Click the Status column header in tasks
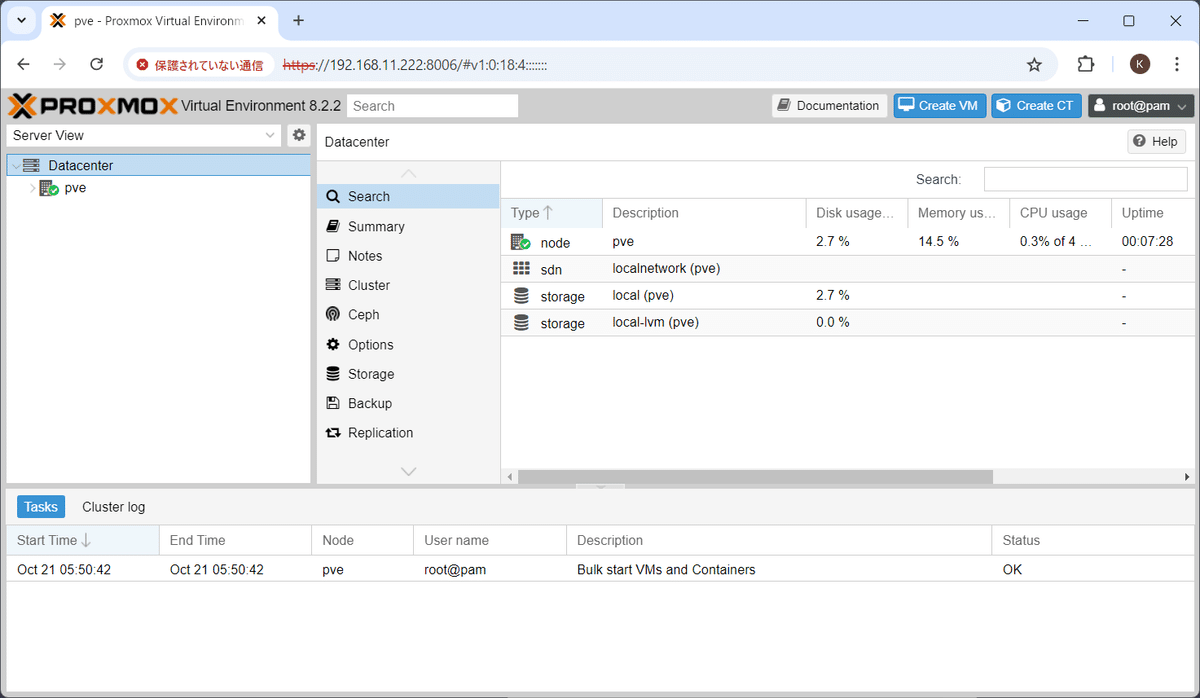The image size is (1200, 698). pos(1093,540)
